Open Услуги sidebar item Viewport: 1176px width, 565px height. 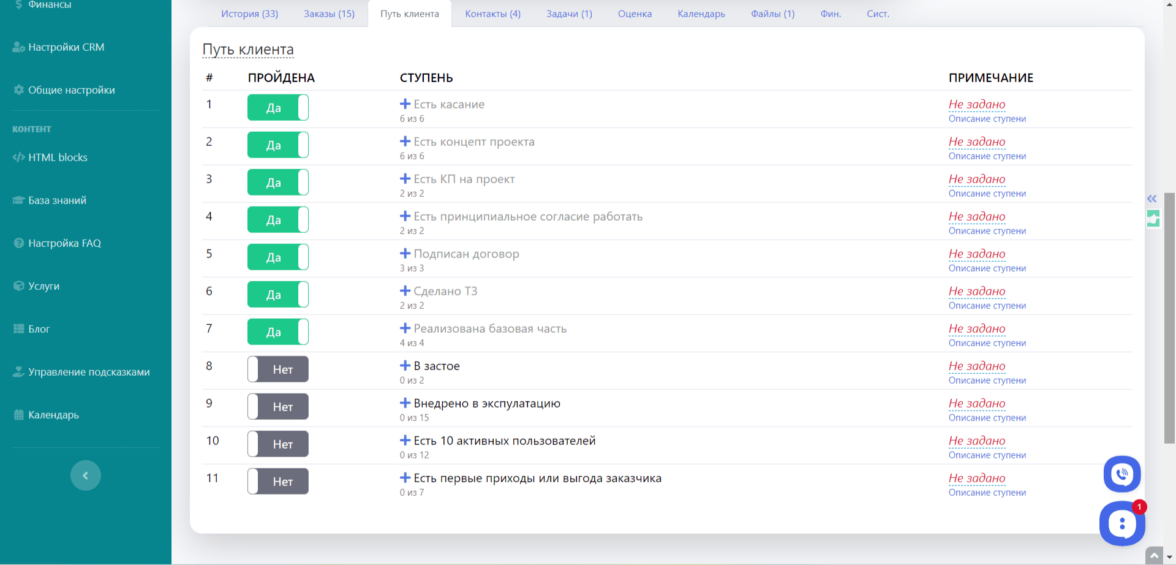36,286
